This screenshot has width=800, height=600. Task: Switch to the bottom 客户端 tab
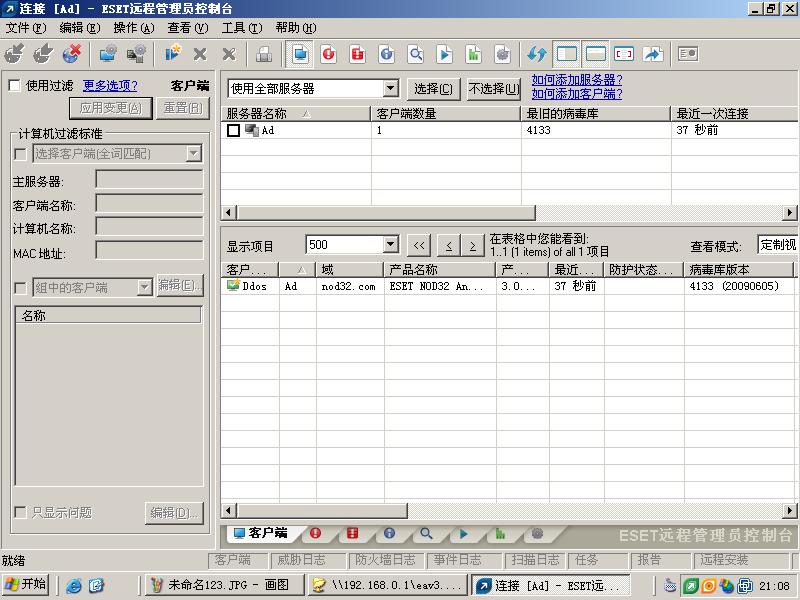coord(259,534)
